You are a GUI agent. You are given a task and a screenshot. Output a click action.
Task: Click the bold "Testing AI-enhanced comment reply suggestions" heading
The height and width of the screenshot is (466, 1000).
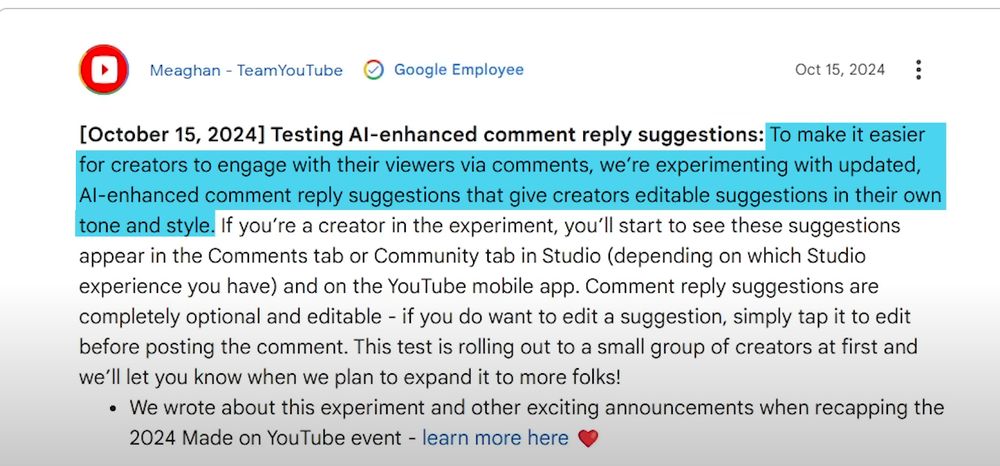coord(517,134)
